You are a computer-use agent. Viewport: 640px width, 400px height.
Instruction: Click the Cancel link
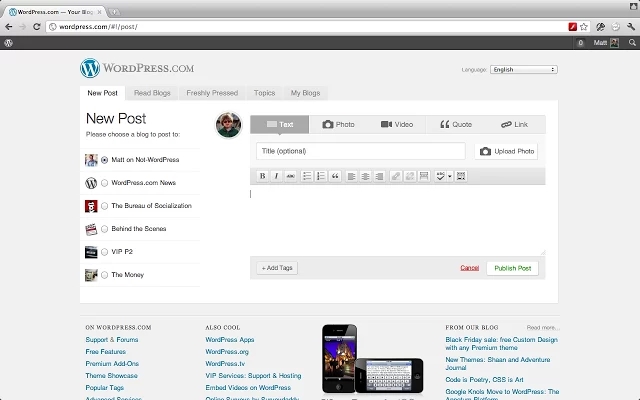coord(469,268)
